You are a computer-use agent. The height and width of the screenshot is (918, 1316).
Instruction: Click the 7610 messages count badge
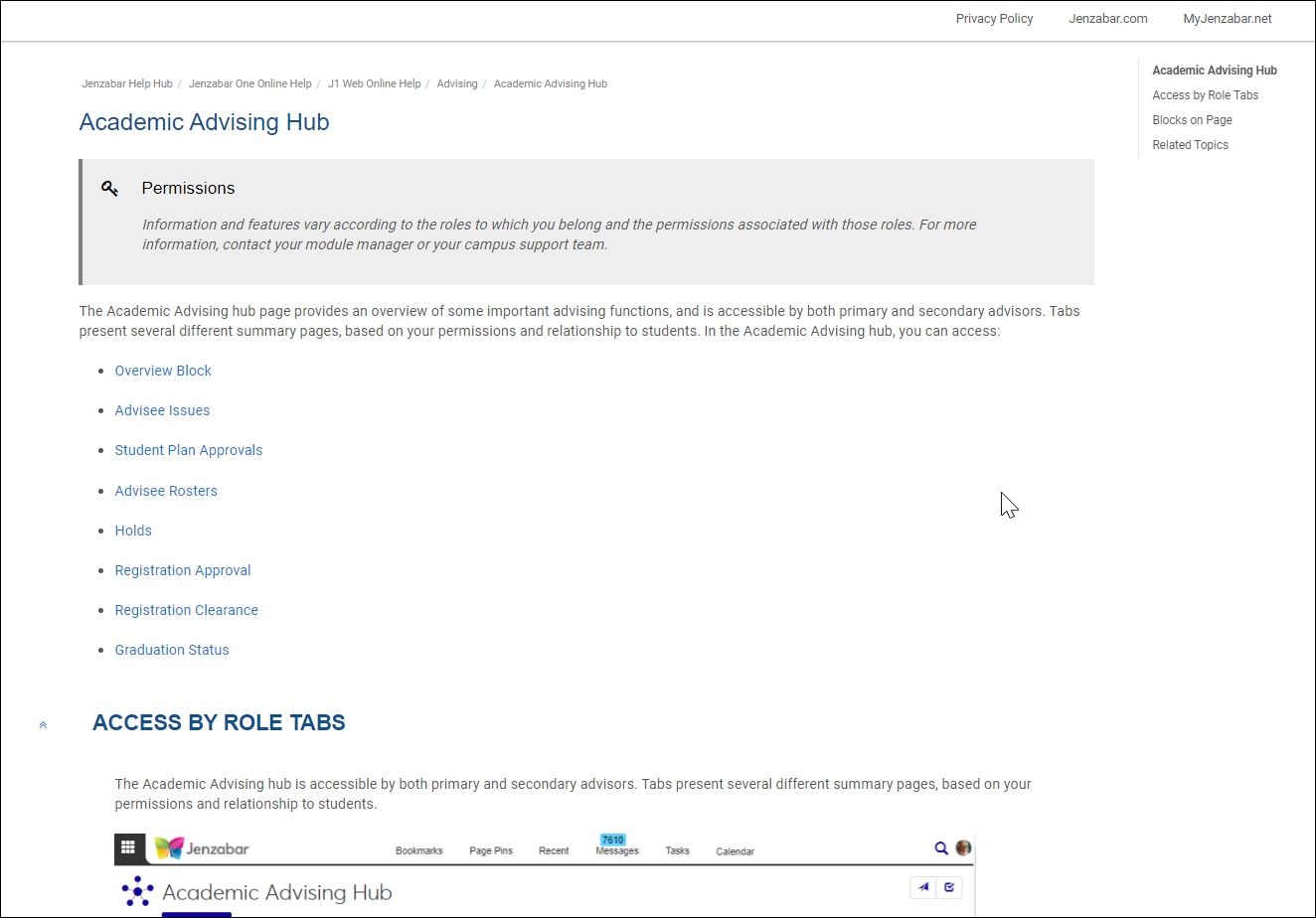[x=613, y=840]
